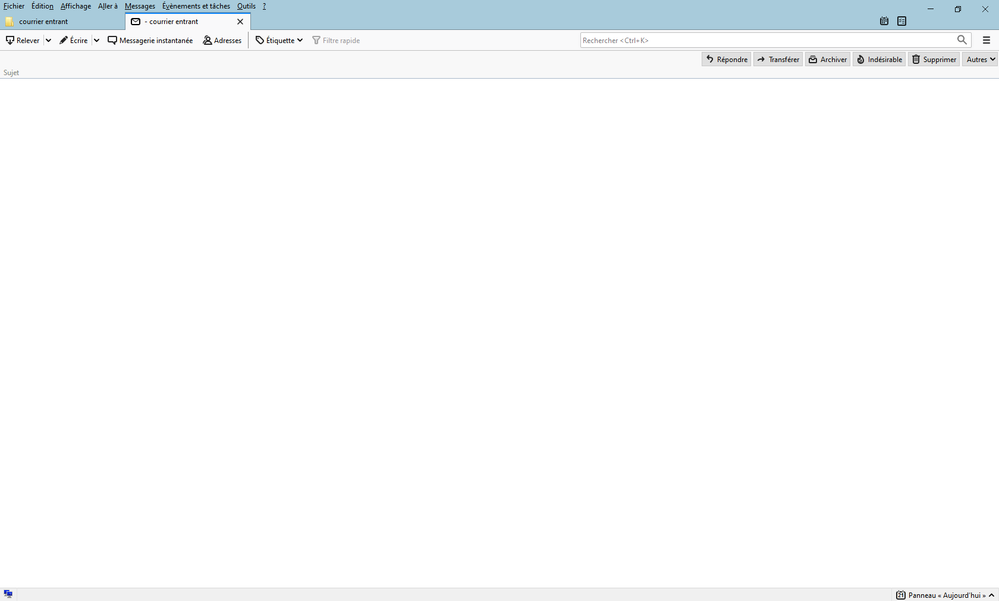Minimize the Thunderbird window
This screenshot has height=601, width=999.
pyautogui.click(x=930, y=9)
